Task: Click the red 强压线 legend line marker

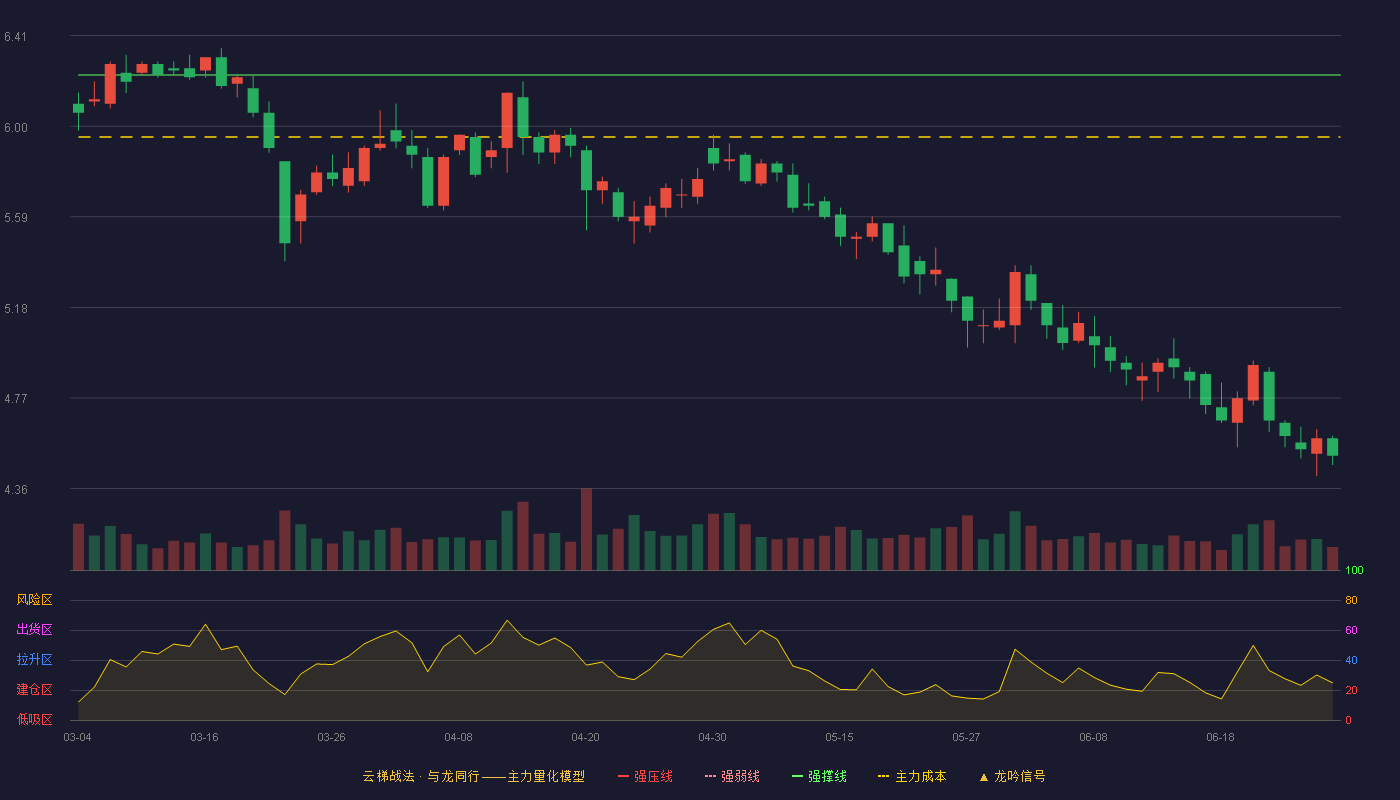Action: [x=623, y=776]
